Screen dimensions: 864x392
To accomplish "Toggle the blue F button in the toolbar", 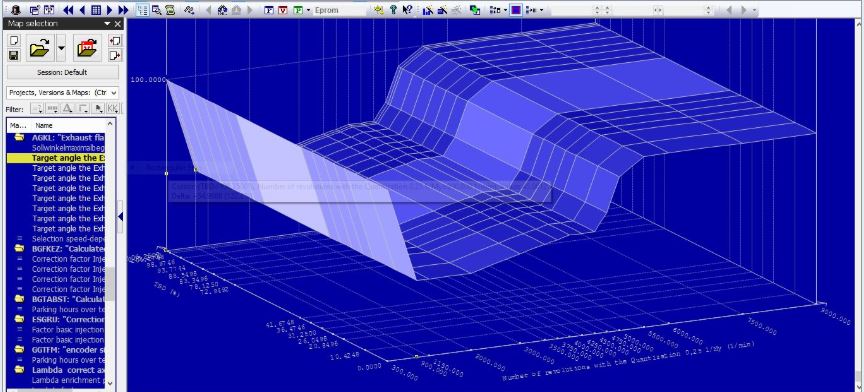I will coord(269,10).
